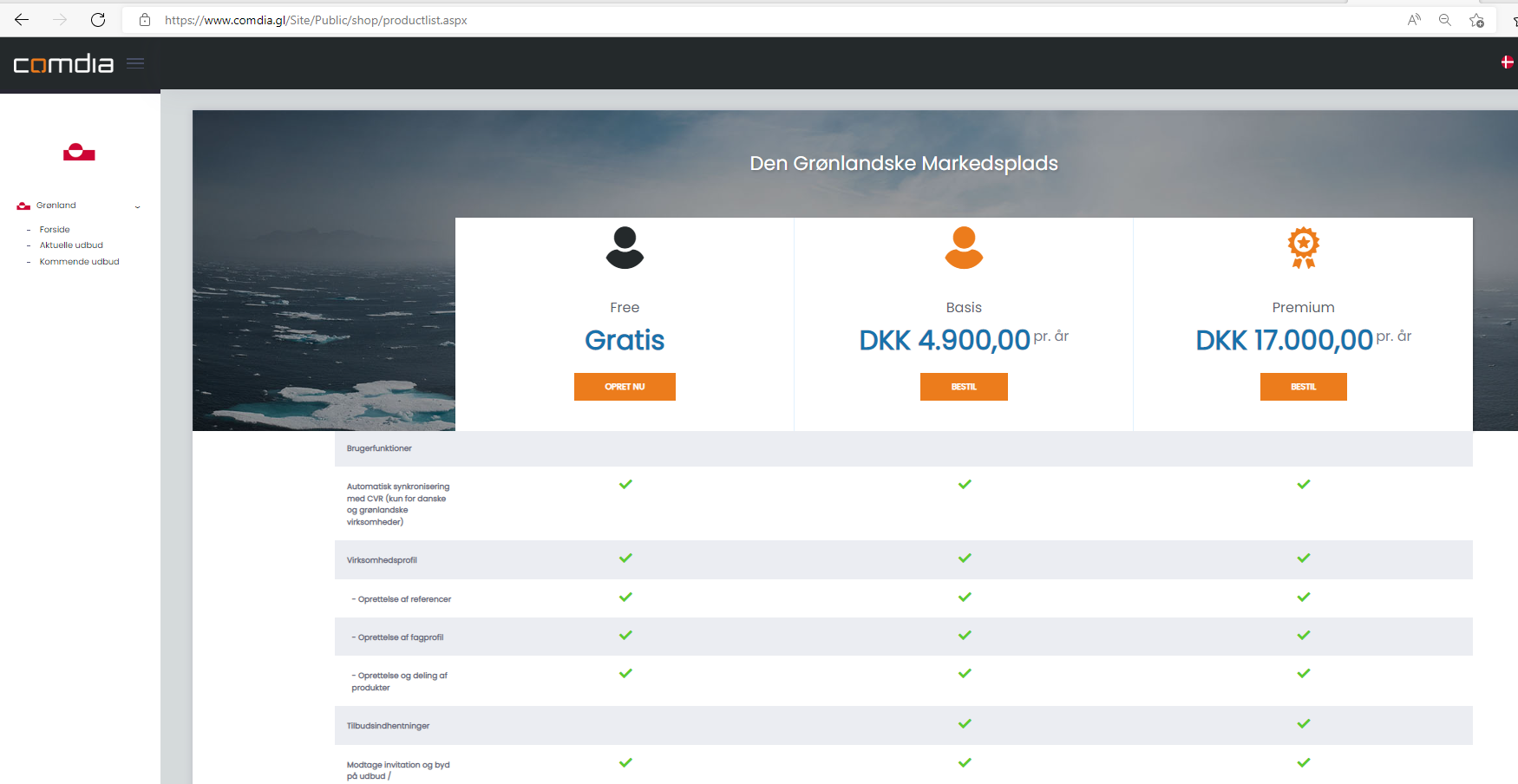Click small Greenland flag beside Grønland
The width and height of the screenshot is (1518, 784).
23,206
